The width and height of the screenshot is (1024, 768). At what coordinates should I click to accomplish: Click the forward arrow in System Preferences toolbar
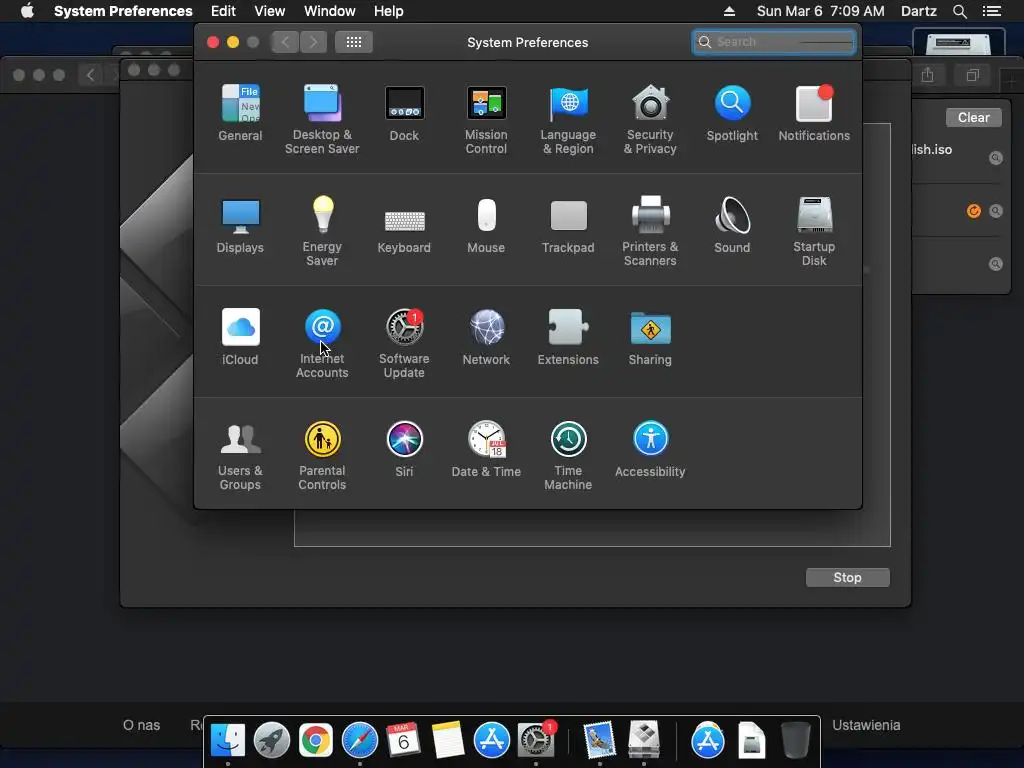(313, 42)
